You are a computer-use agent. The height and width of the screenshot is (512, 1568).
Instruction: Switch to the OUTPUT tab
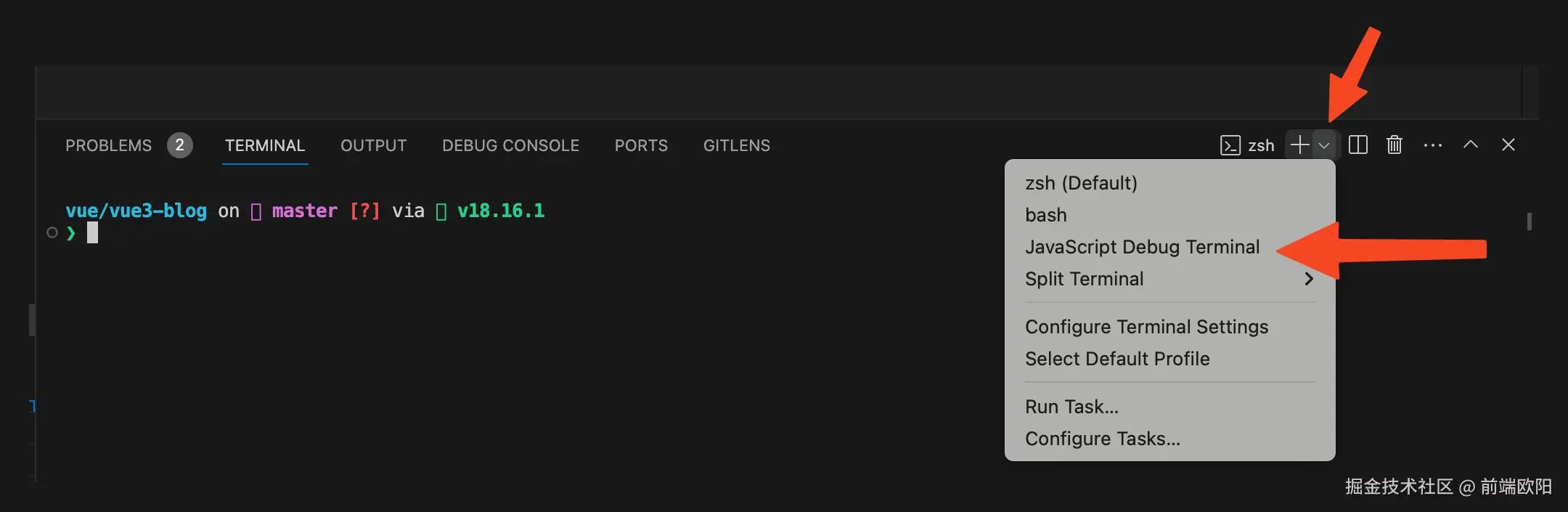click(373, 145)
